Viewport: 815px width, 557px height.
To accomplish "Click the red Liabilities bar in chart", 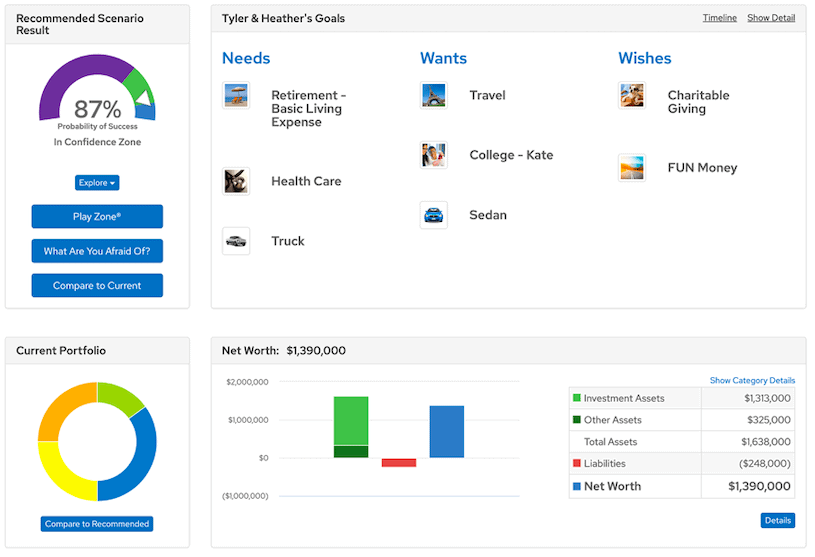I will click(x=399, y=462).
